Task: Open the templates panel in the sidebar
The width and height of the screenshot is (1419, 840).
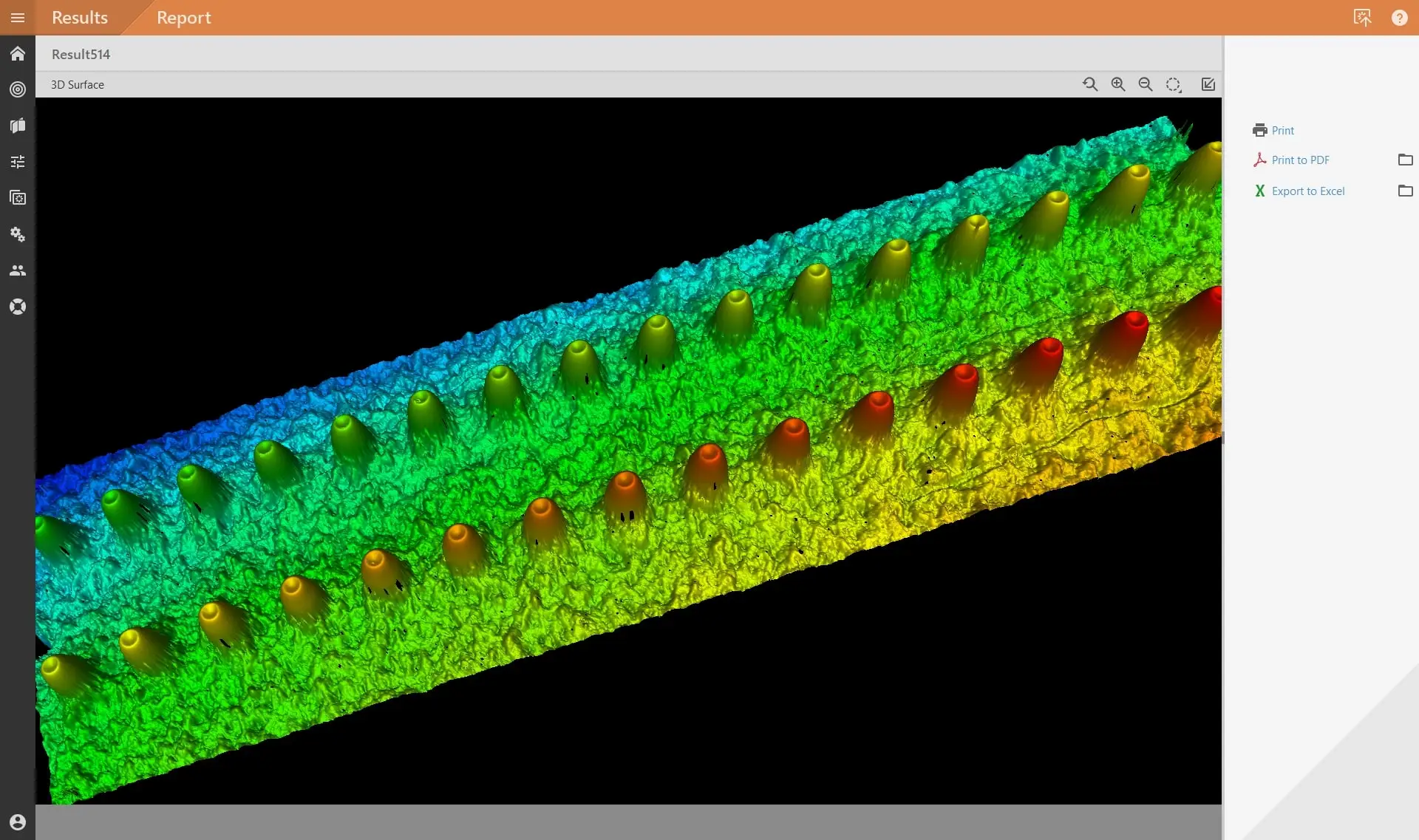Action: pyautogui.click(x=18, y=197)
